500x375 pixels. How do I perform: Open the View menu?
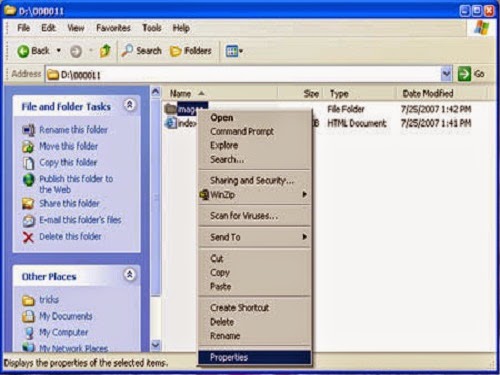click(x=76, y=28)
